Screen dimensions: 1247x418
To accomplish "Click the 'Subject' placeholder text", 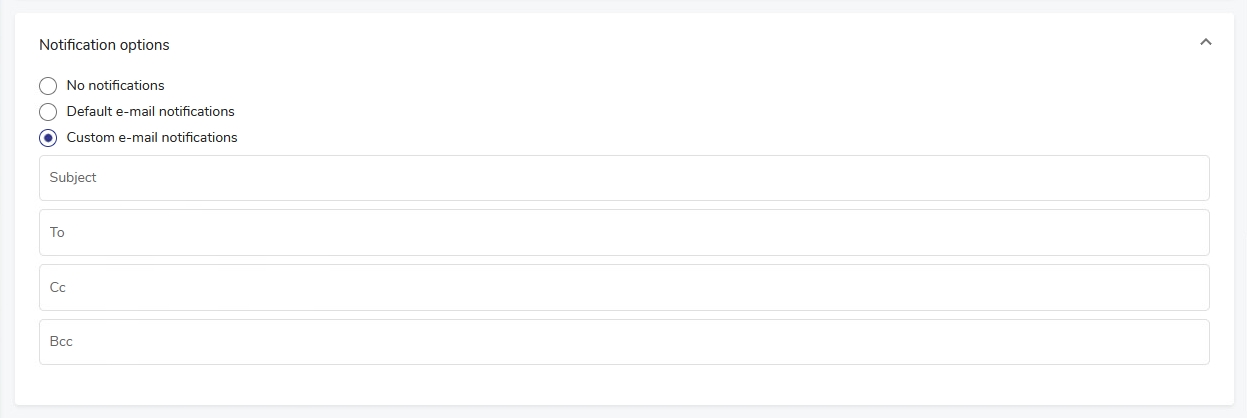I will coord(73,178).
